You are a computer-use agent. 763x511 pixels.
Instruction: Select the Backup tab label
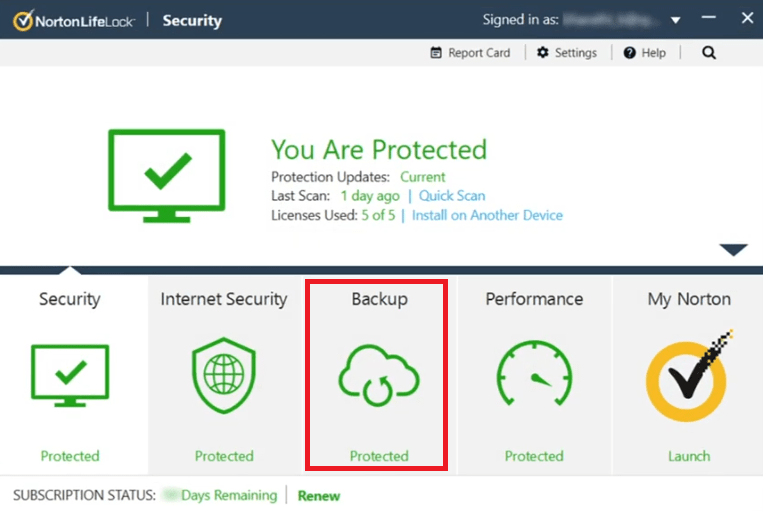(380, 299)
